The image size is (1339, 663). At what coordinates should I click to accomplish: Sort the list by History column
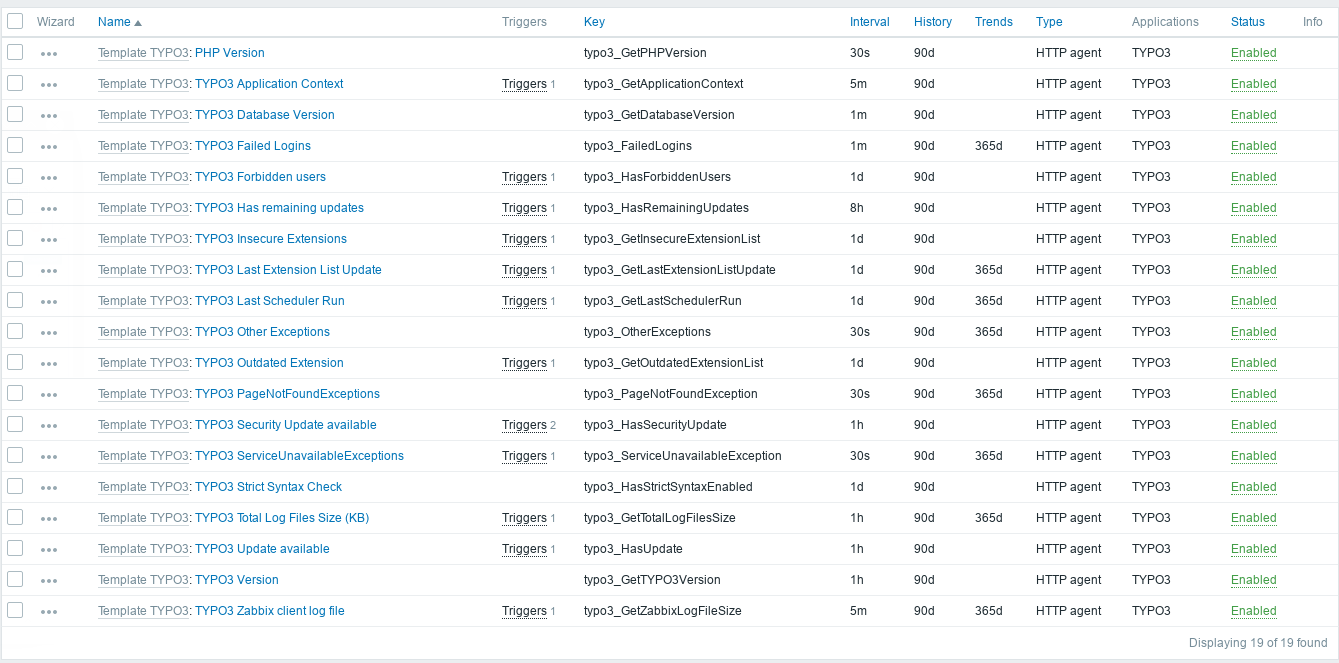pyautogui.click(x=932, y=22)
